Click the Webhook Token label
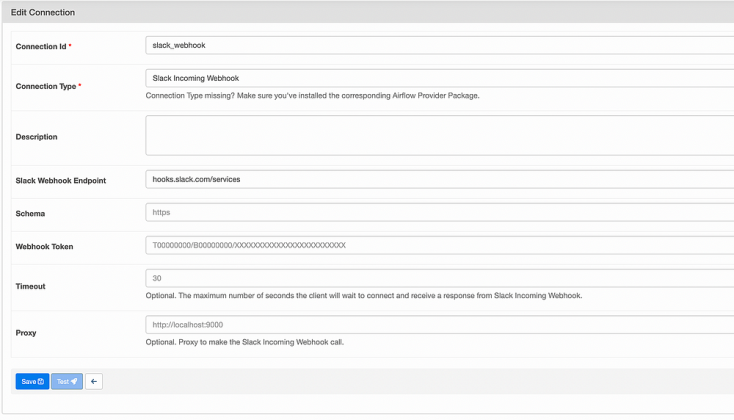734x420 pixels. [45, 246]
